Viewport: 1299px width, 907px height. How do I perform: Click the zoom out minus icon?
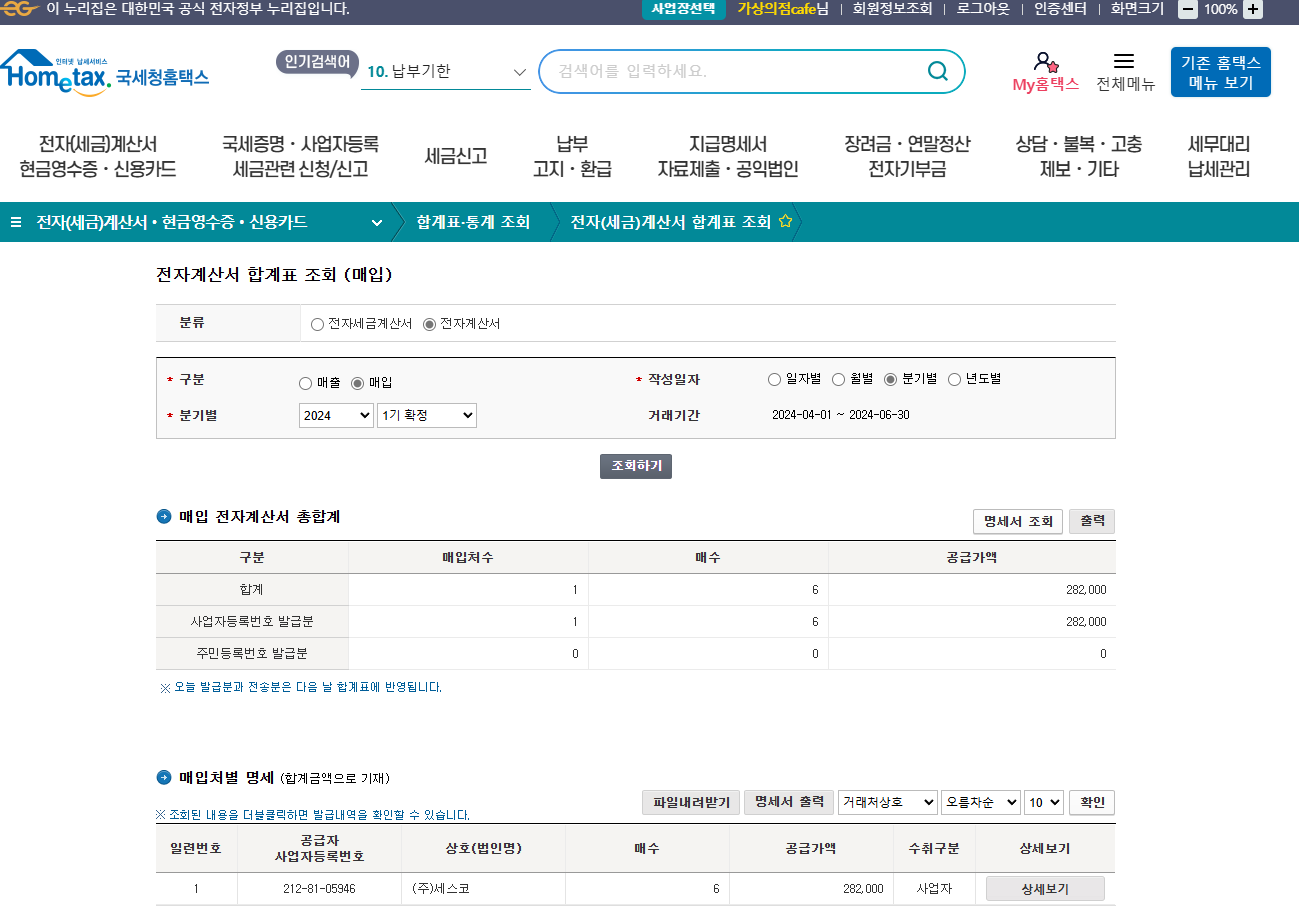pos(1188,9)
